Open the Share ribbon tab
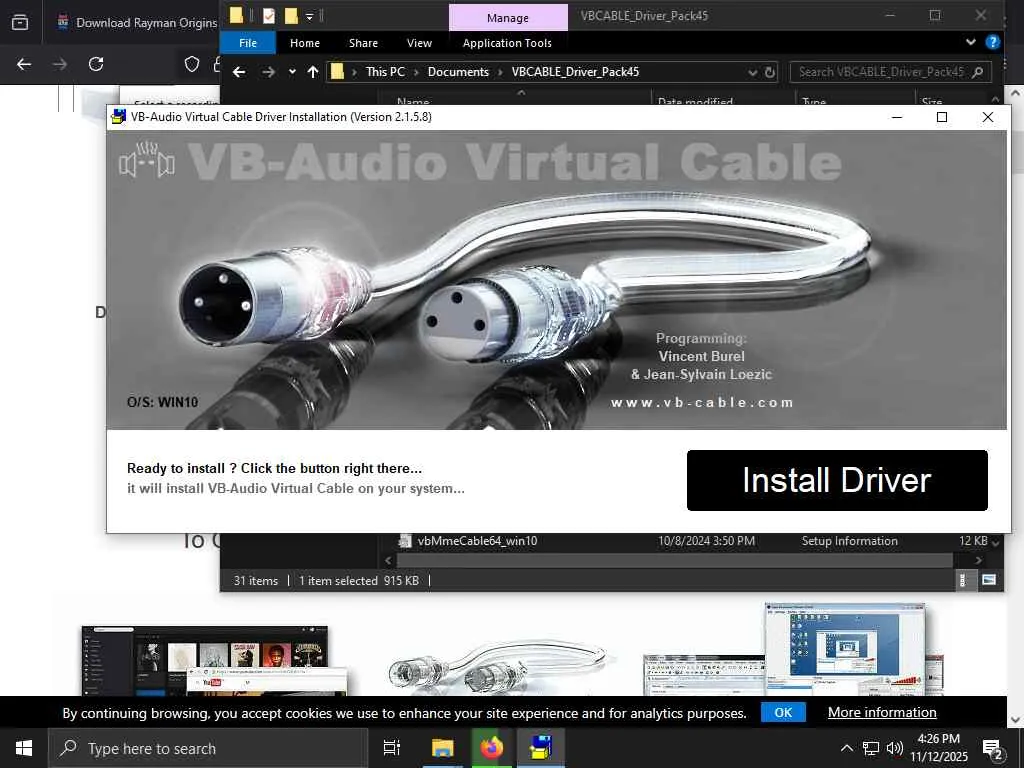 click(x=363, y=43)
